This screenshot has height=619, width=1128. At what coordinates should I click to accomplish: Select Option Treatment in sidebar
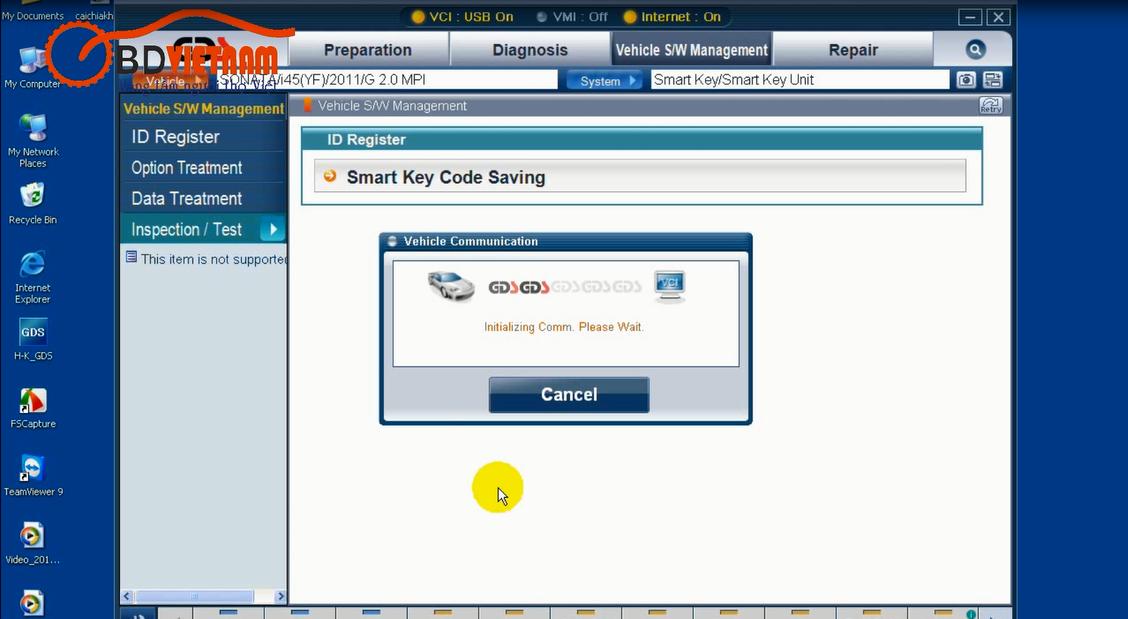(x=204, y=168)
